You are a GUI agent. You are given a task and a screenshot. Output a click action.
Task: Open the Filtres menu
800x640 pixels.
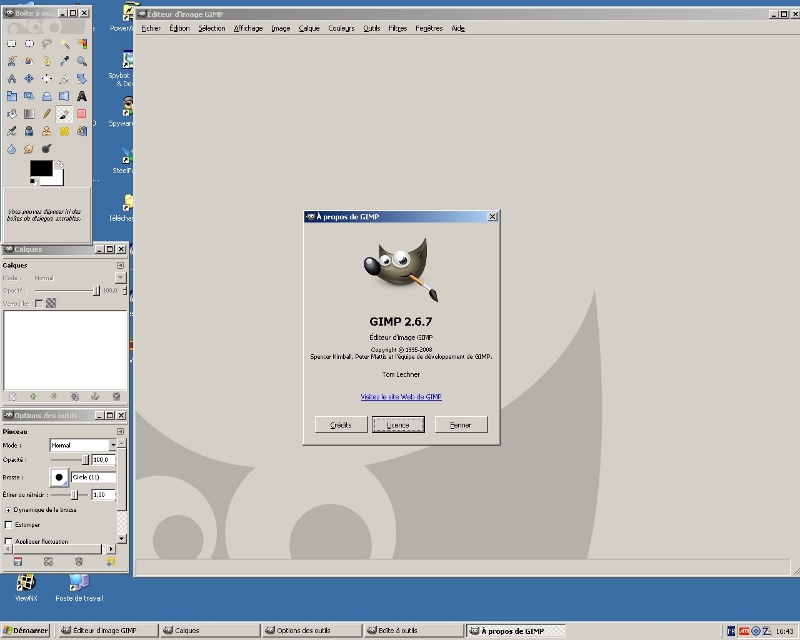(x=397, y=28)
